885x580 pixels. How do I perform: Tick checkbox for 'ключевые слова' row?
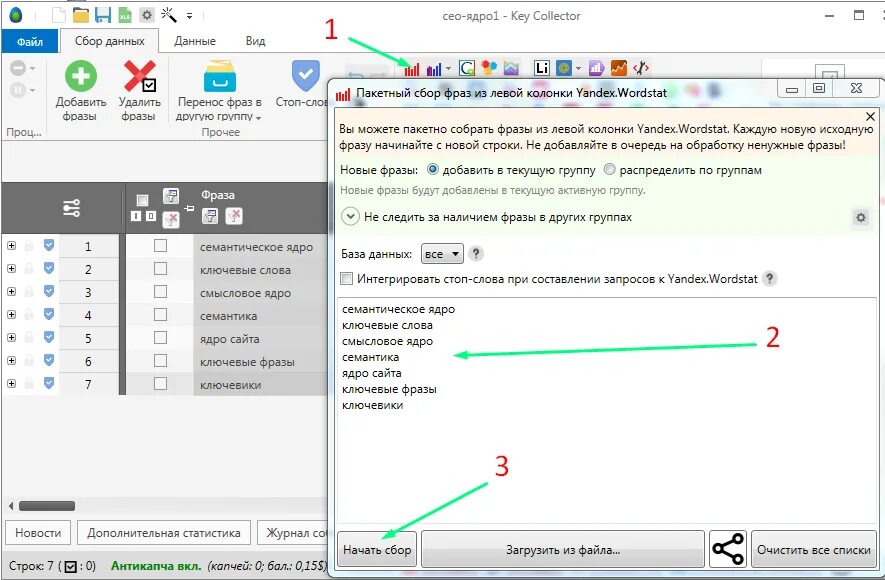click(160, 269)
